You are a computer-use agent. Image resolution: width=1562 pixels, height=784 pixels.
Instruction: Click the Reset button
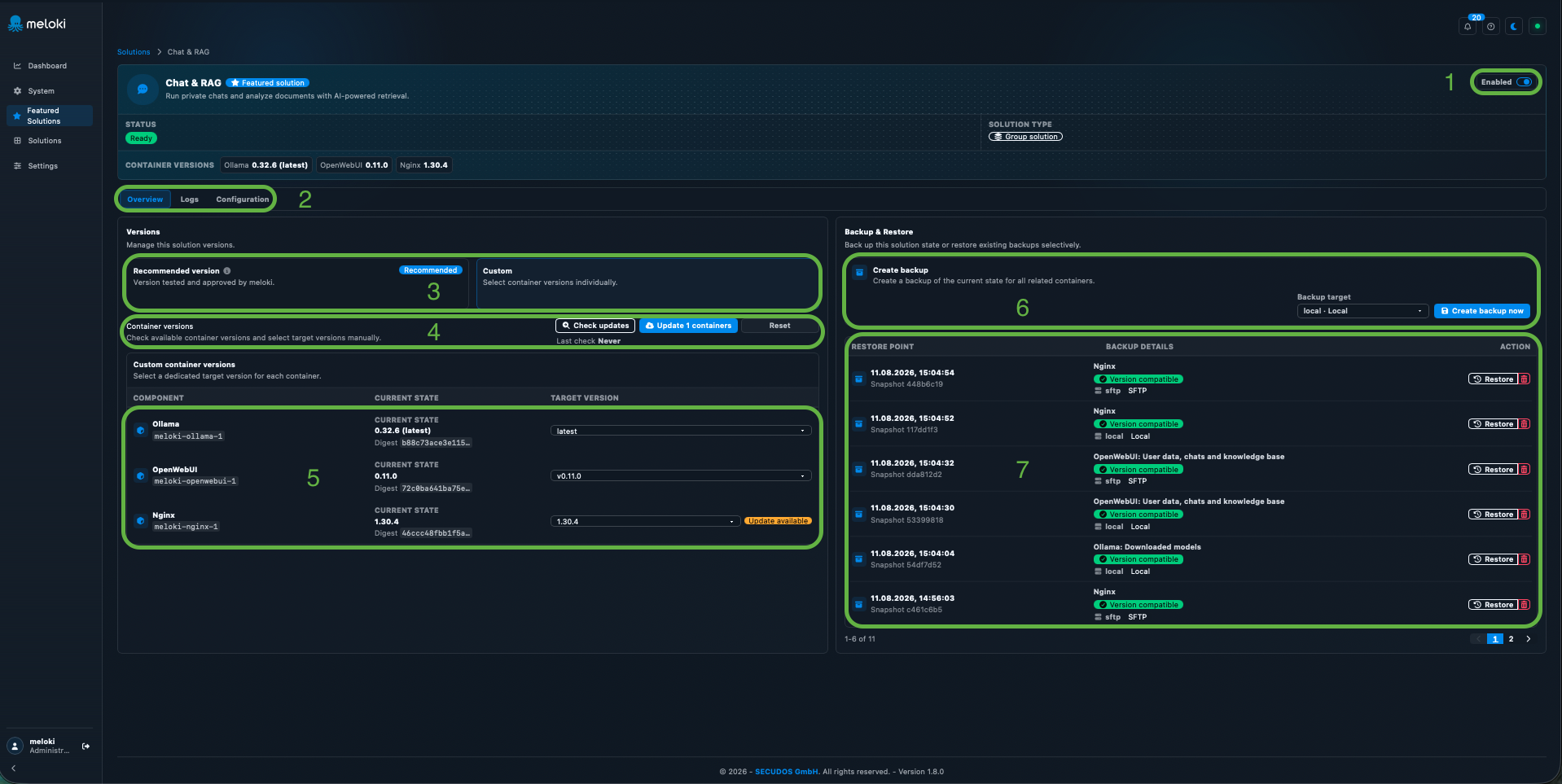click(x=779, y=326)
